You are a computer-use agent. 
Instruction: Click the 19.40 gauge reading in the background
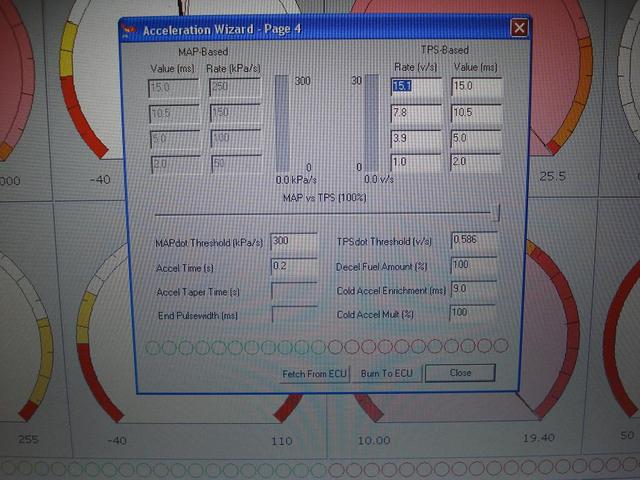[538, 438]
